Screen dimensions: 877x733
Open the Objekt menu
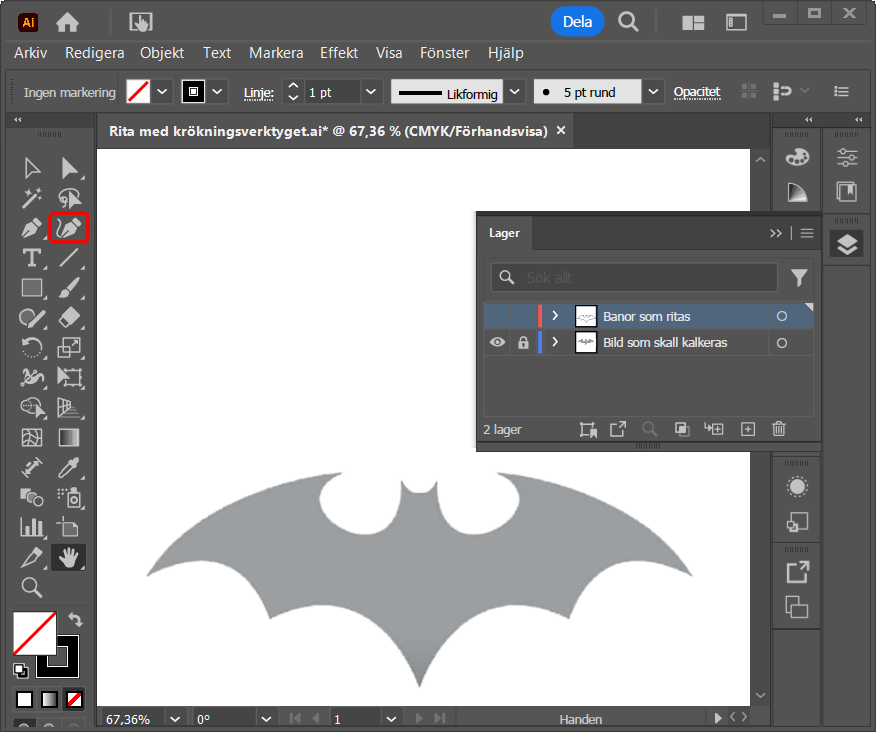(162, 53)
